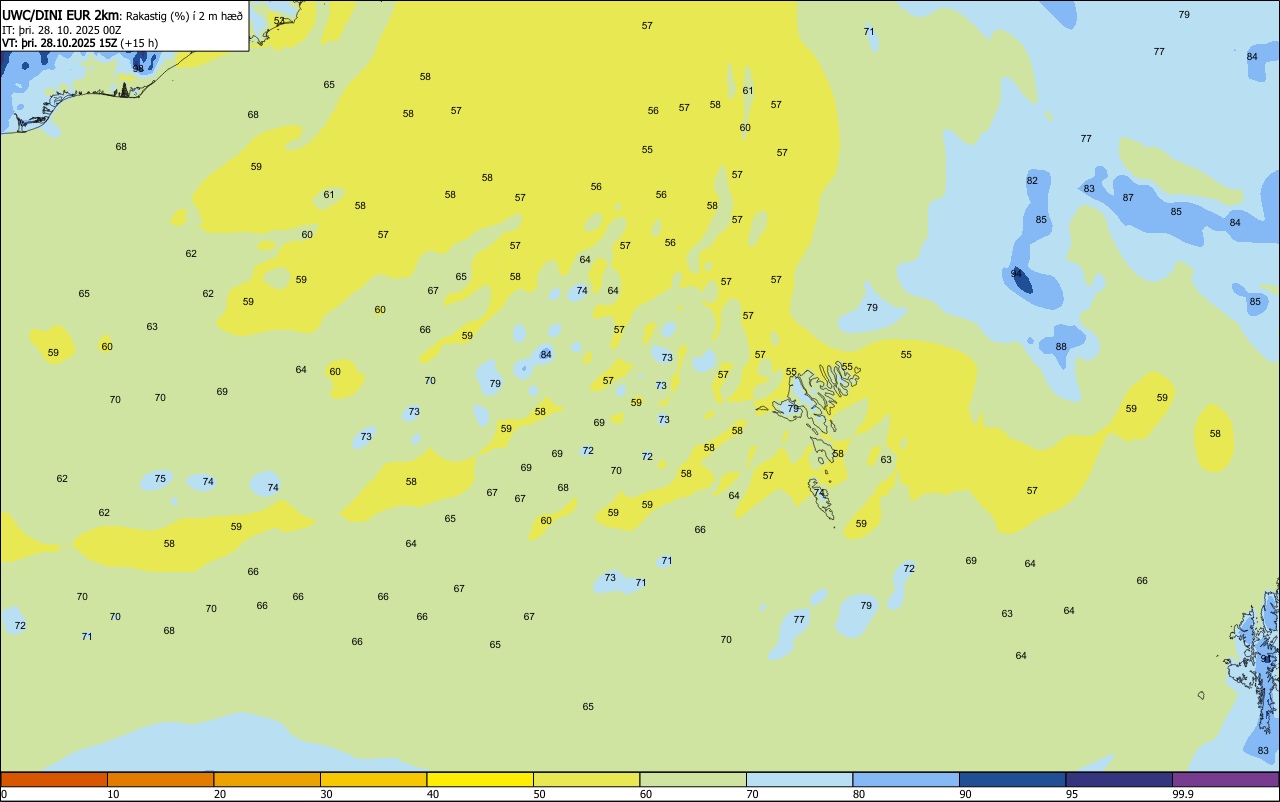
Task: Select the 30–40 amber legend block
Action: (x=373, y=779)
